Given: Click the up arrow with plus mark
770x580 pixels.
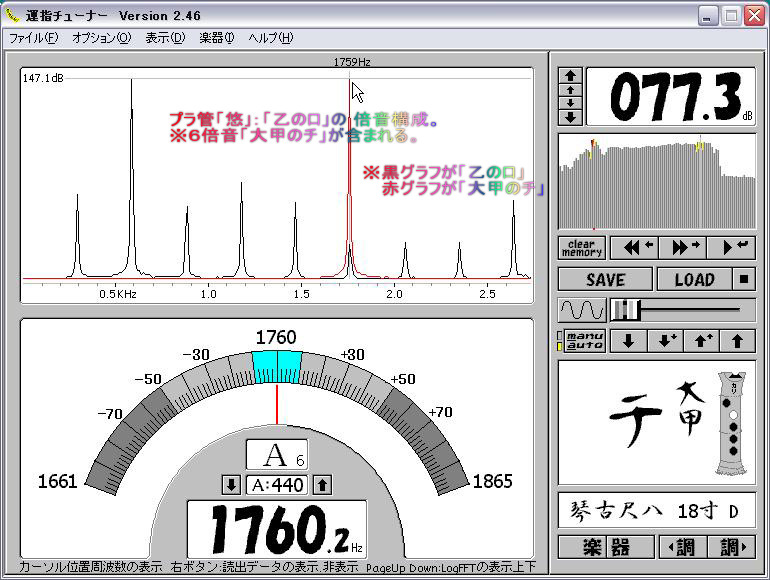Looking at the screenshot, I should coord(702,341).
